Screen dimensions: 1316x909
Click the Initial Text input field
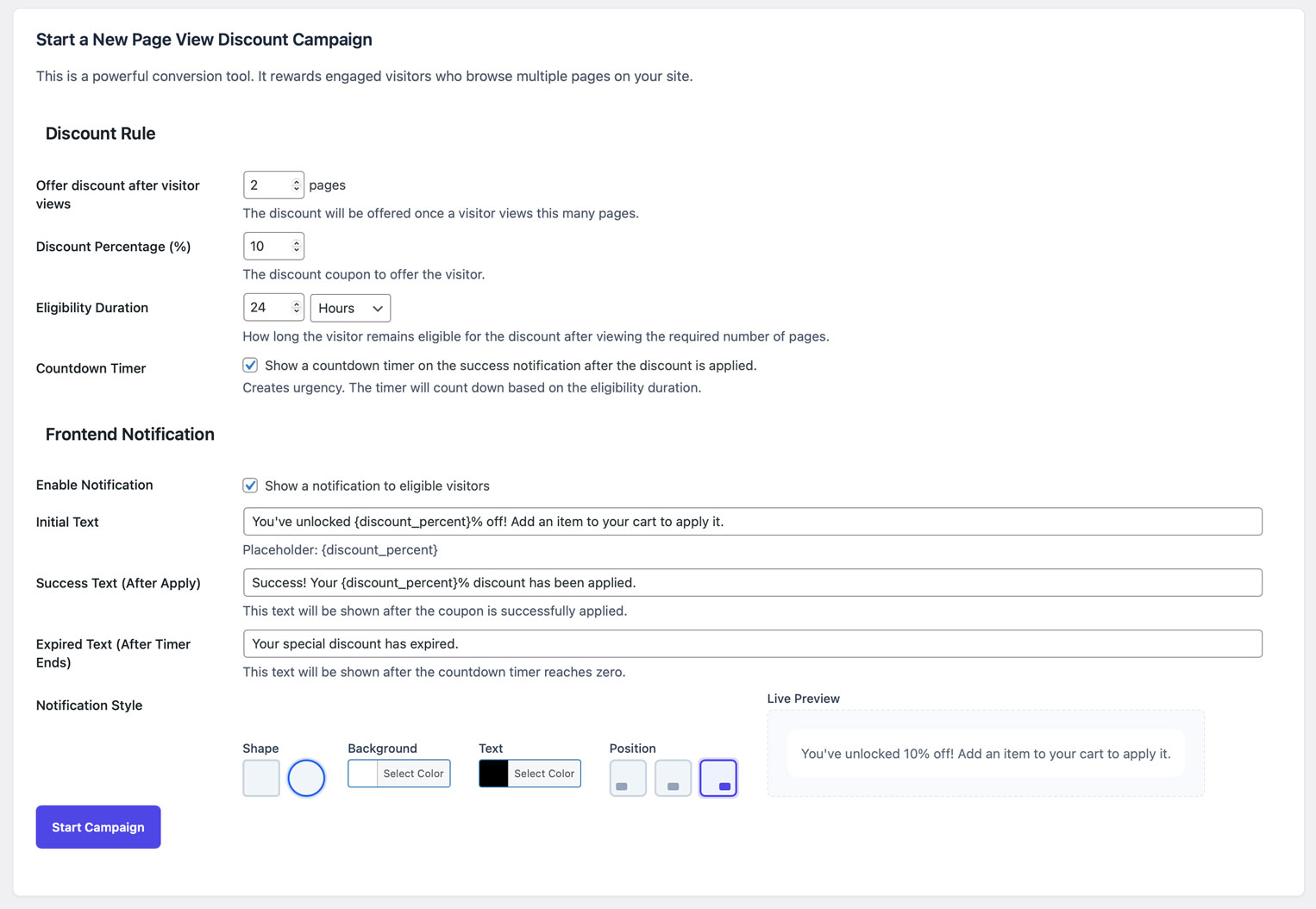click(752, 521)
